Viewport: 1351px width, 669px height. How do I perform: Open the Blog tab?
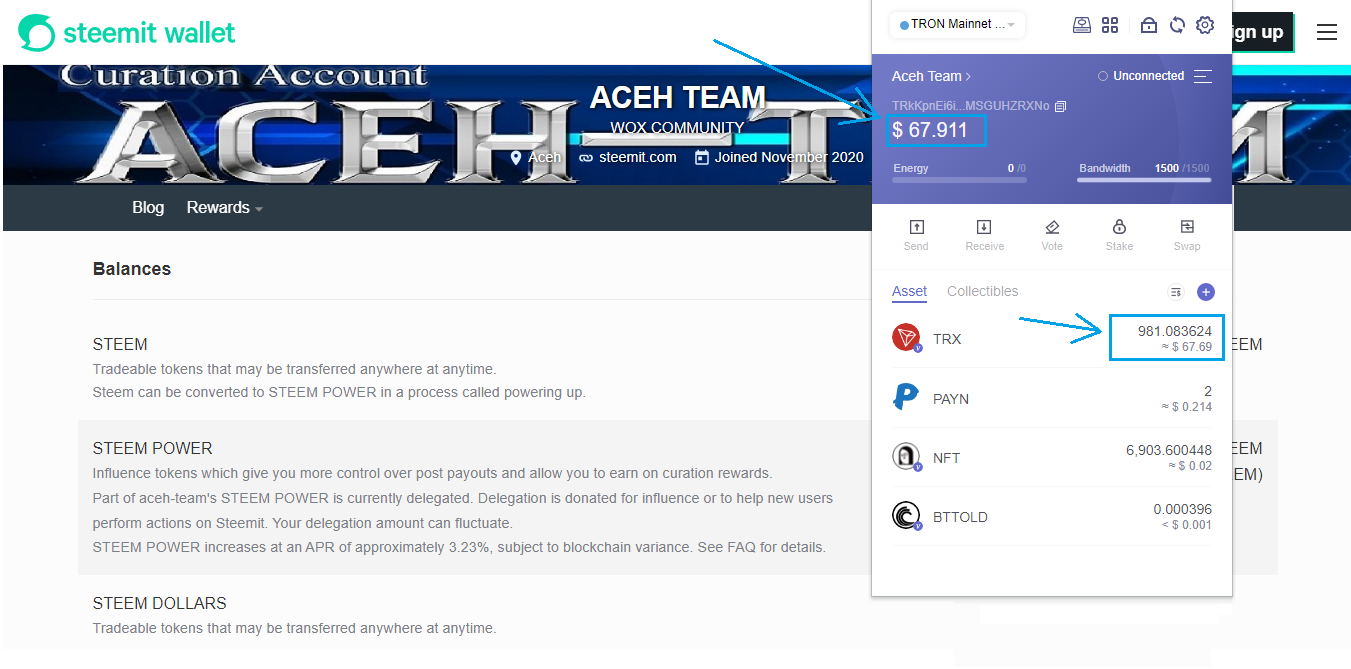pos(148,207)
